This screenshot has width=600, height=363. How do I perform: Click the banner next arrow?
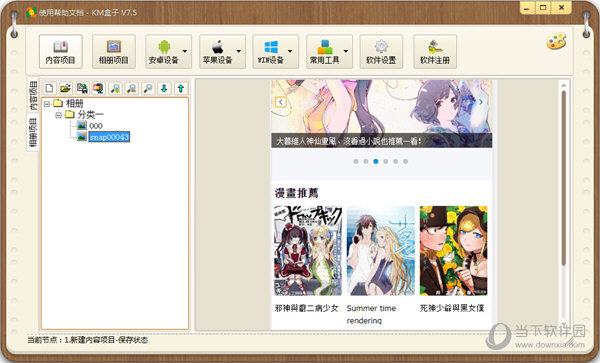(x=481, y=102)
